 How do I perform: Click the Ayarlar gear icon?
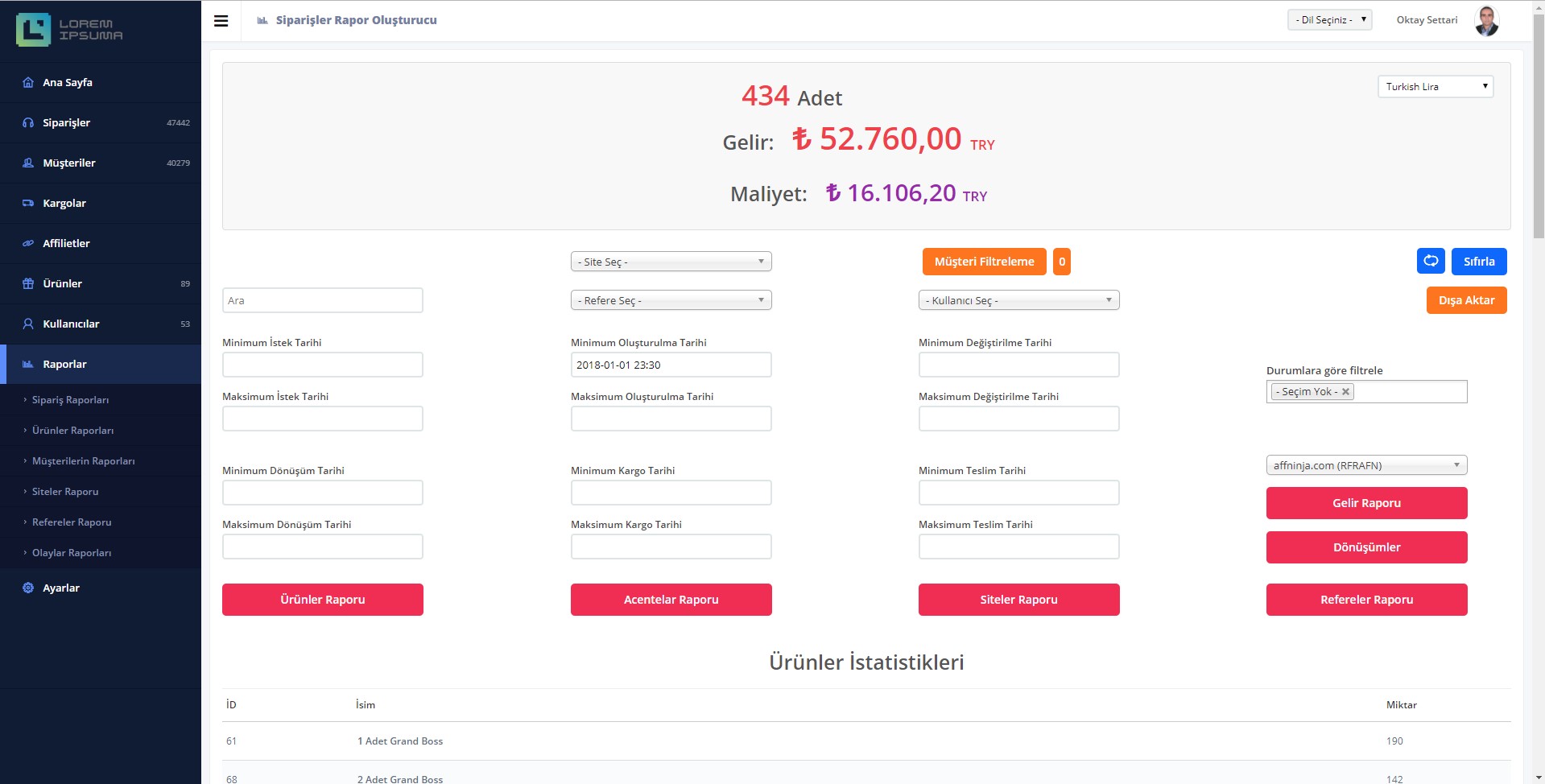click(28, 588)
